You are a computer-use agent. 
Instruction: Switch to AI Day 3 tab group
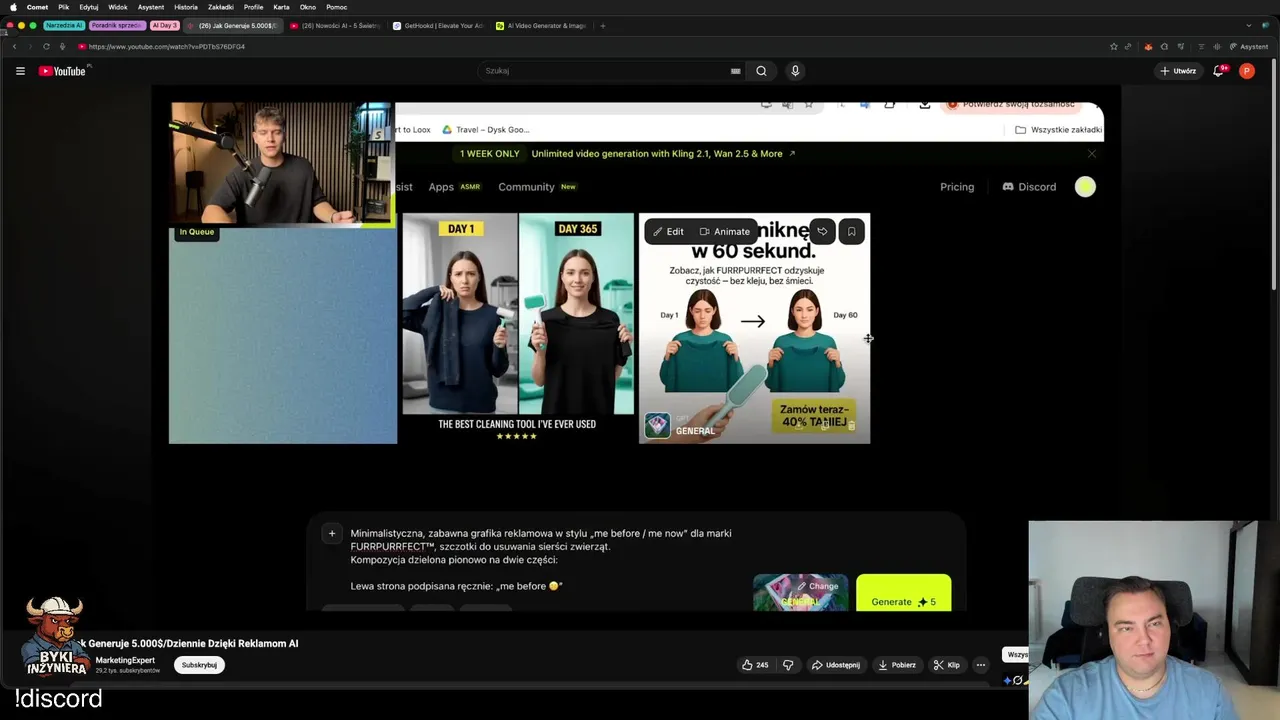pyautogui.click(x=165, y=26)
